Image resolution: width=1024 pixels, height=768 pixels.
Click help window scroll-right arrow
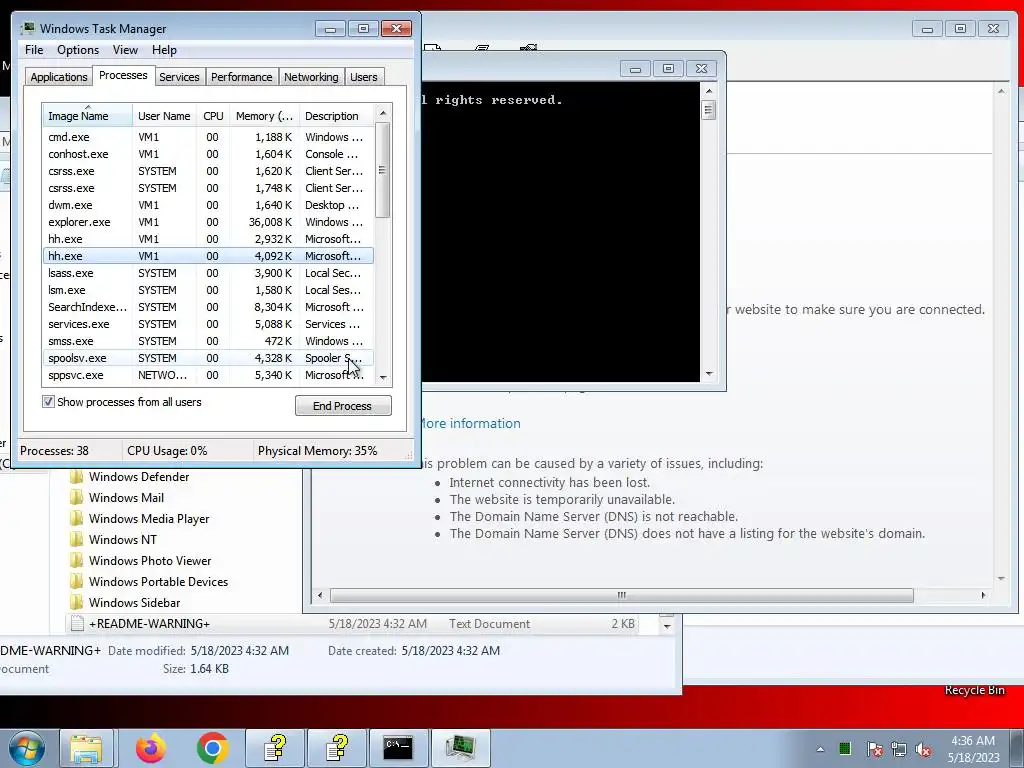[x=984, y=595]
